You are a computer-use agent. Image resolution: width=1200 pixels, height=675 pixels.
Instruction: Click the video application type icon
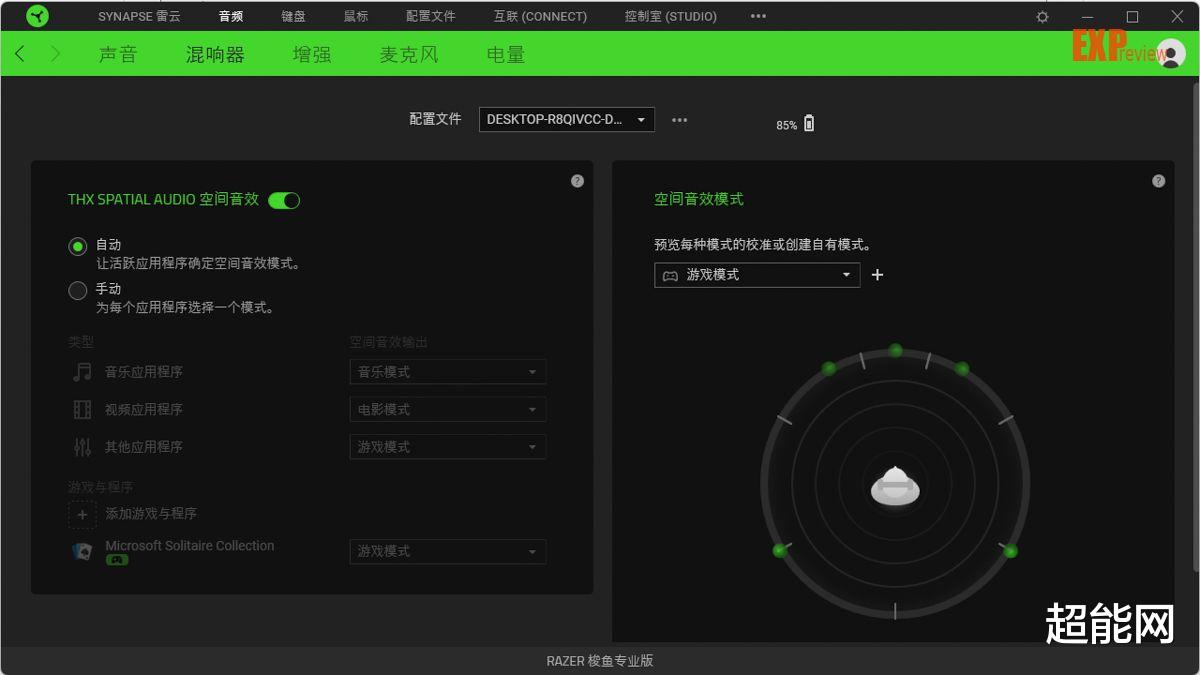pyautogui.click(x=84, y=409)
